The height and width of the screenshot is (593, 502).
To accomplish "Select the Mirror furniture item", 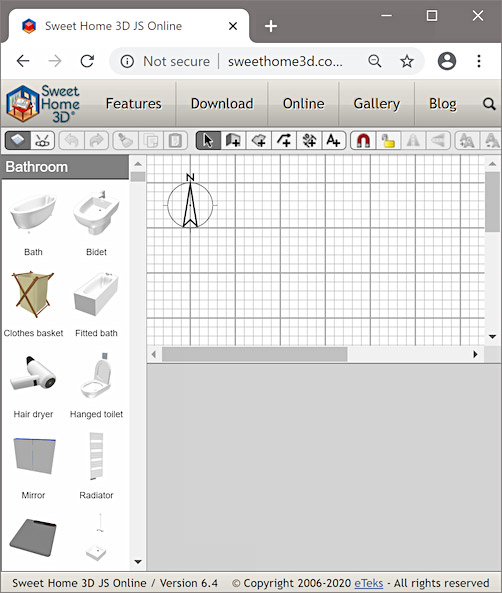I will pyautogui.click(x=33, y=466).
